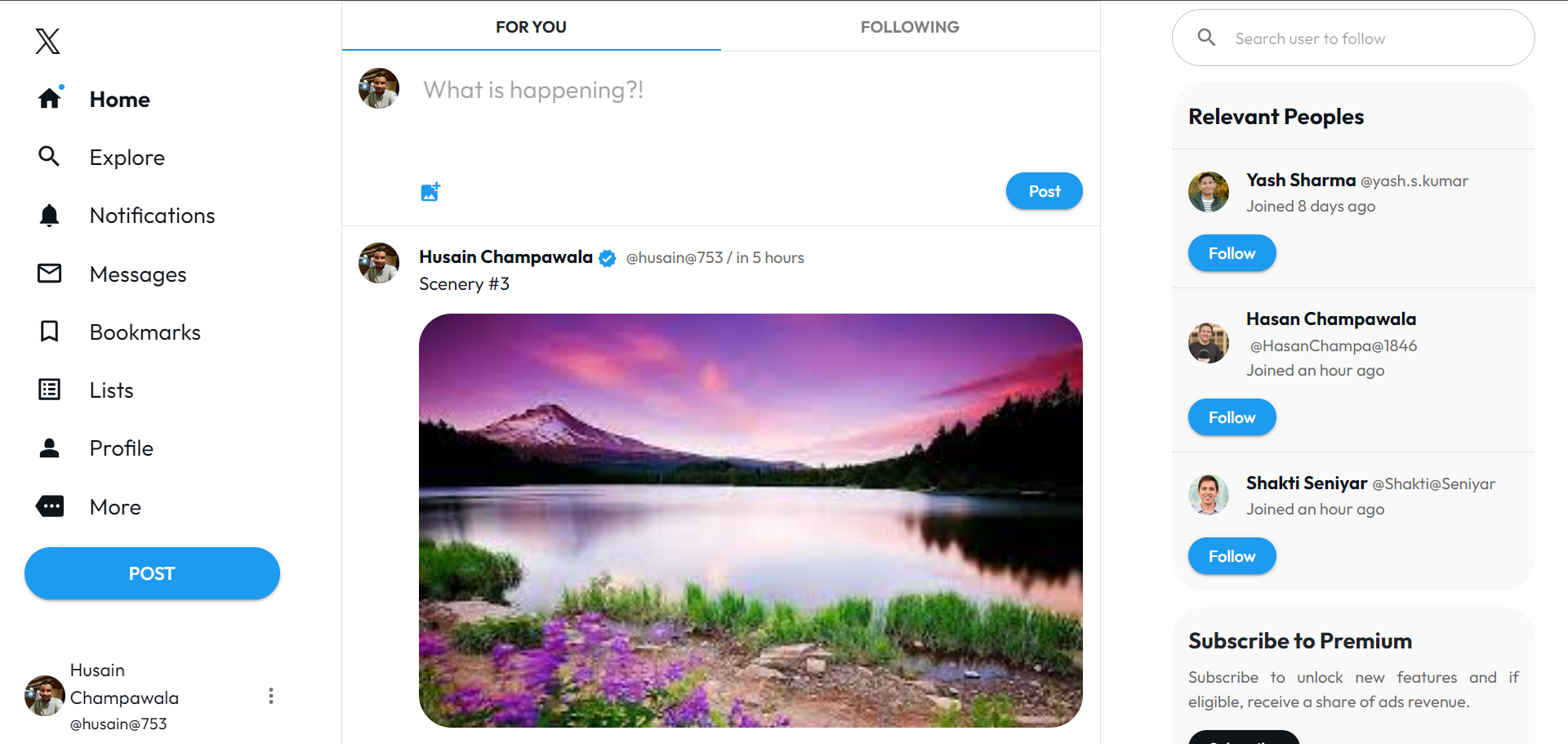
Task: Open the More options icon
Action: tap(49, 506)
